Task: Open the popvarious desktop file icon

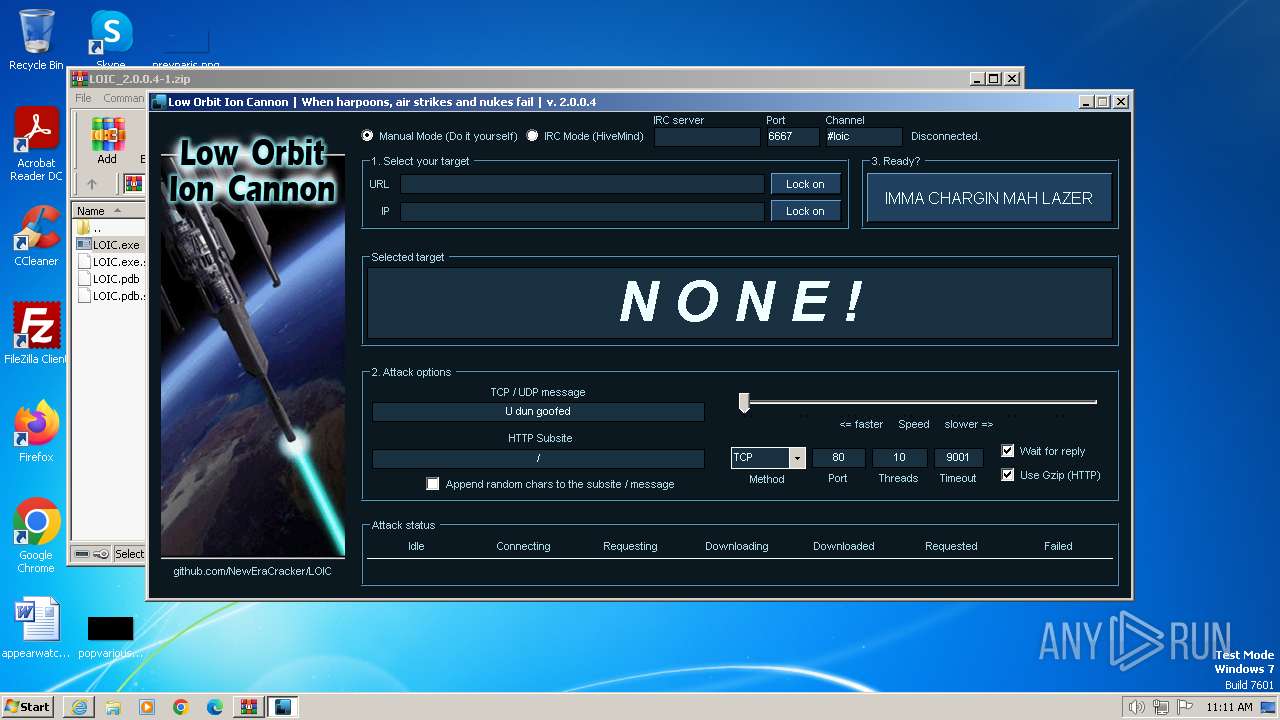Action: tap(110, 634)
